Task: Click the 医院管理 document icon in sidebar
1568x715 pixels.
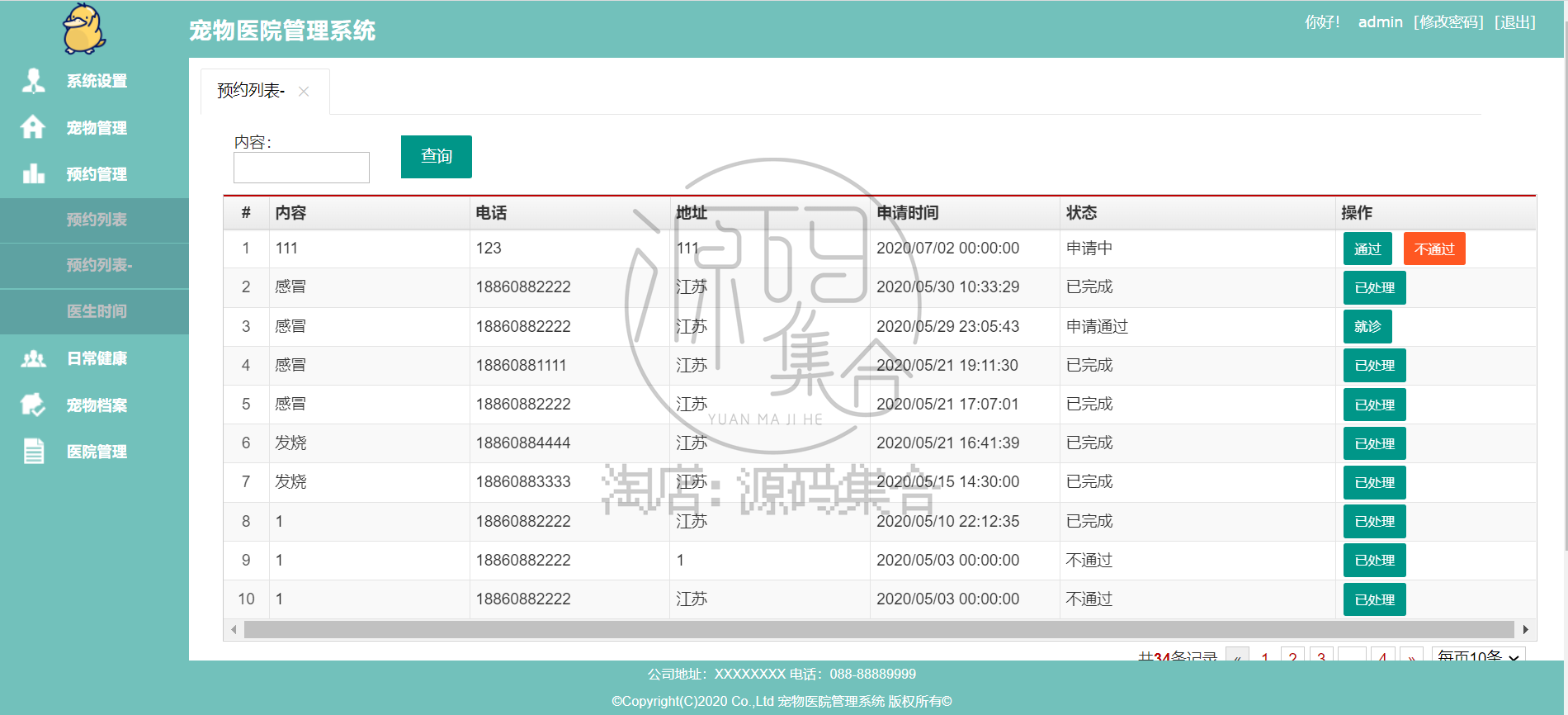Action: (33, 452)
